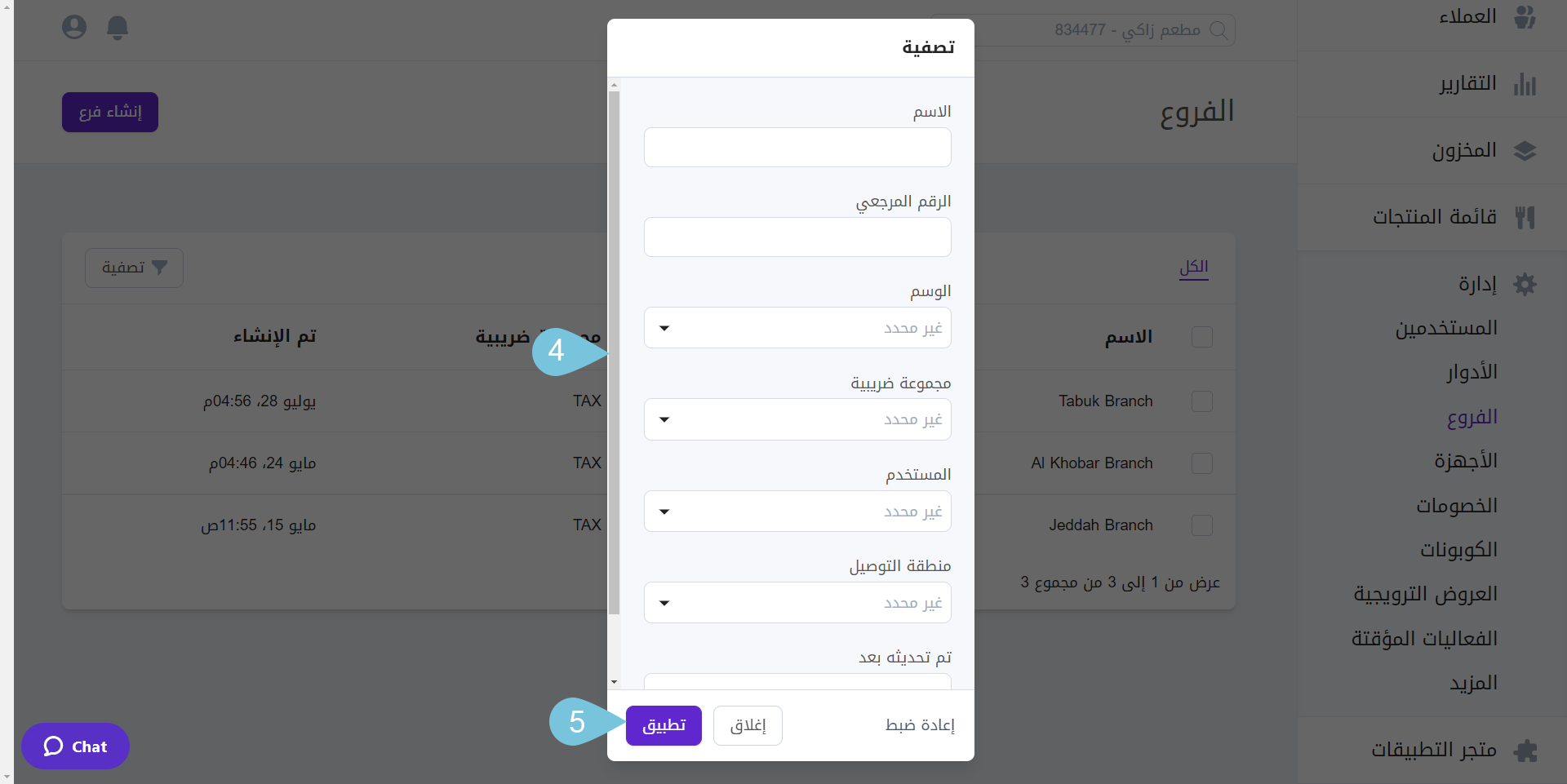The image size is (1567, 784).
Task: Focus the الاسم name input field
Action: [797, 148]
